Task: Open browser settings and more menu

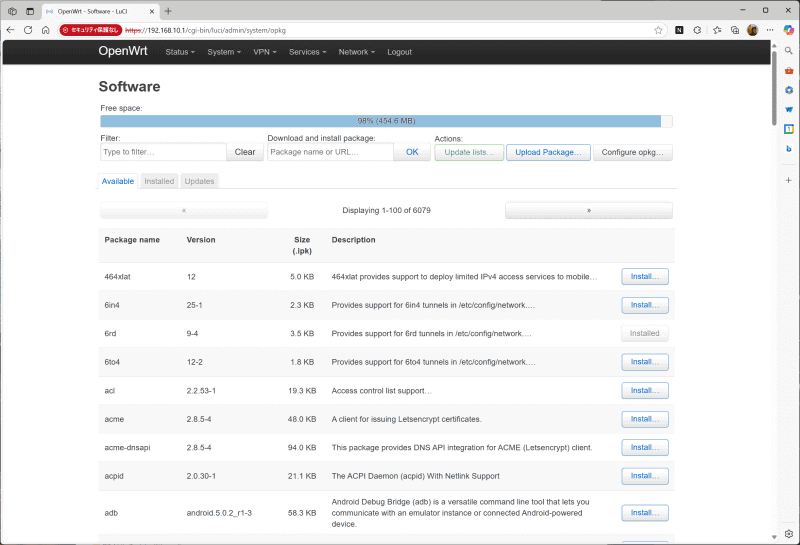Action: click(770, 30)
